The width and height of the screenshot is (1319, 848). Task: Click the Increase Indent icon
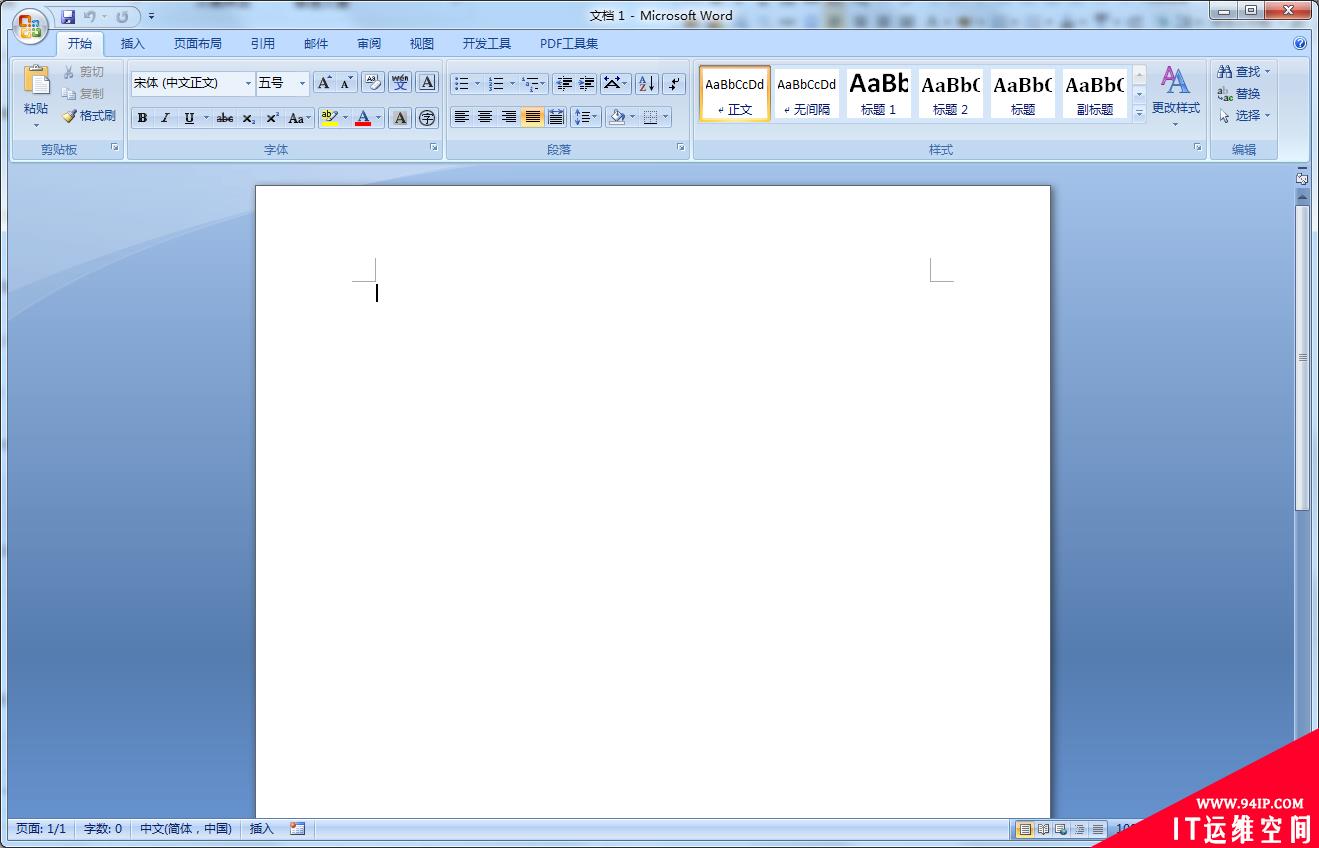pos(587,84)
